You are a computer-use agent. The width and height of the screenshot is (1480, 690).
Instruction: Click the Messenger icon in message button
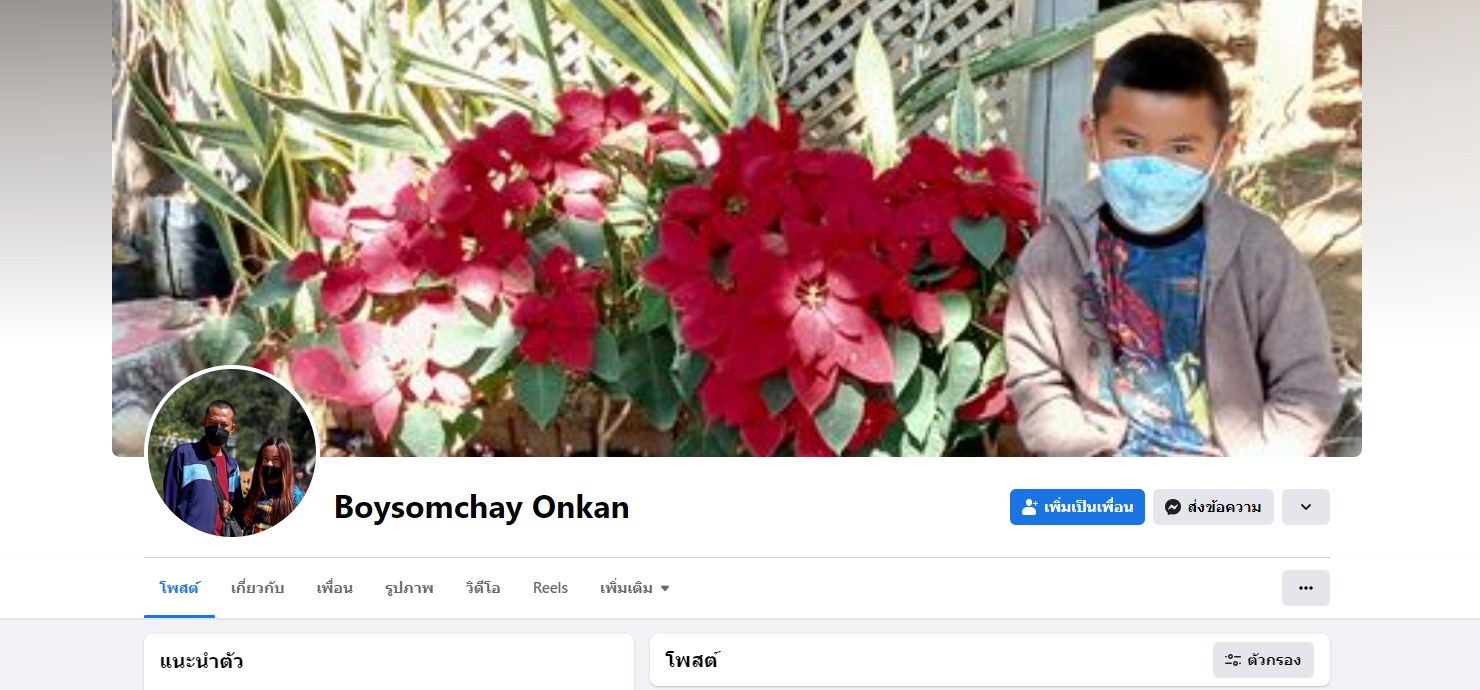coord(1173,507)
